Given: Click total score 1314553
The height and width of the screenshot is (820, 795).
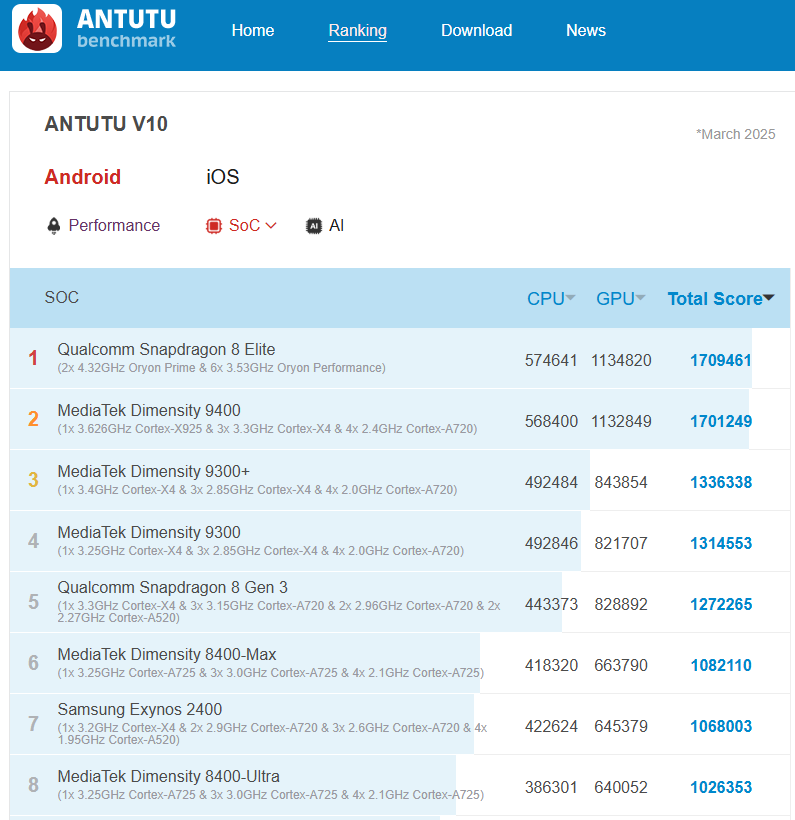Looking at the screenshot, I should [x=721, y=543].
